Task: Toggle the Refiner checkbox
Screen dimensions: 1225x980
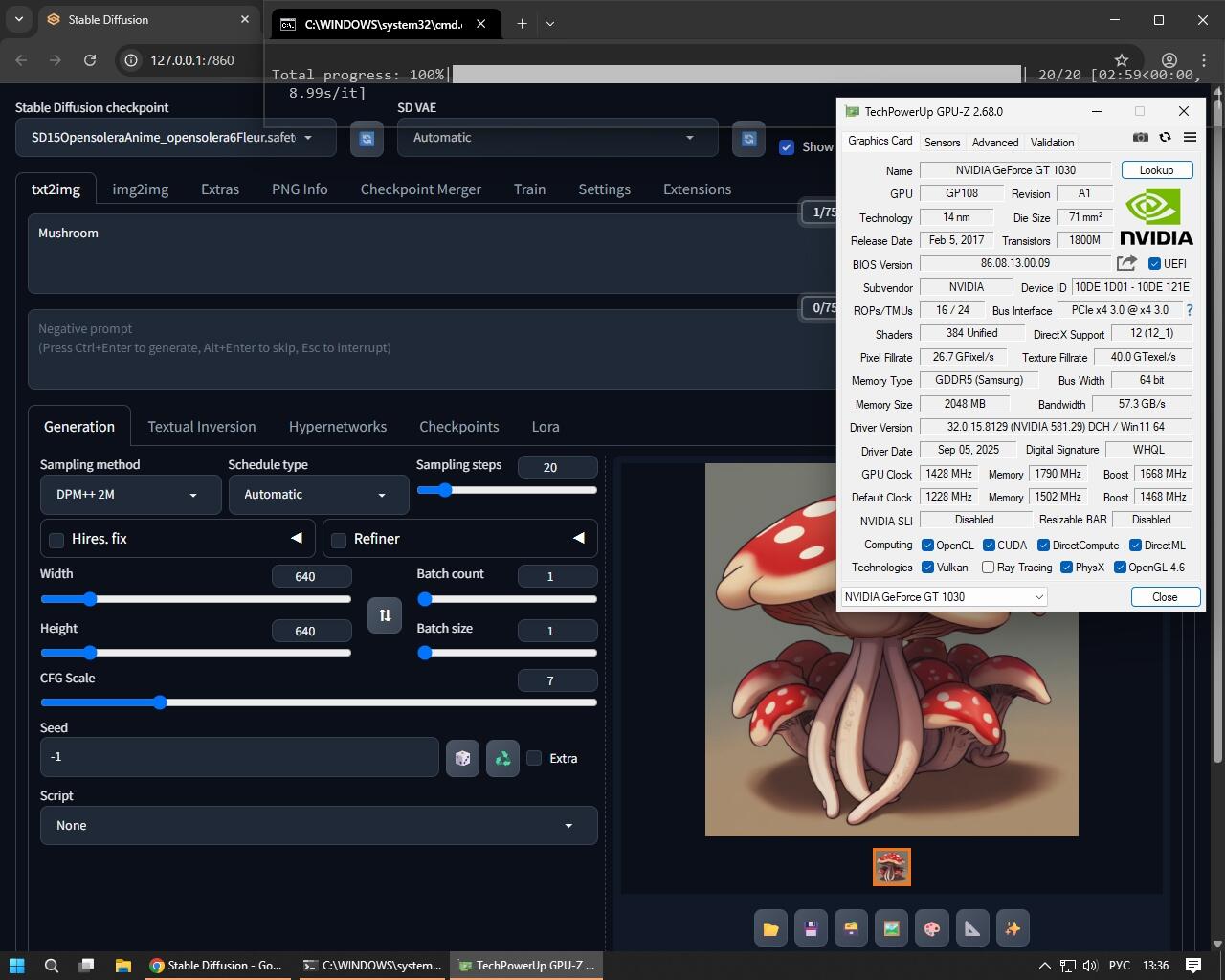Action: point(339,540)
